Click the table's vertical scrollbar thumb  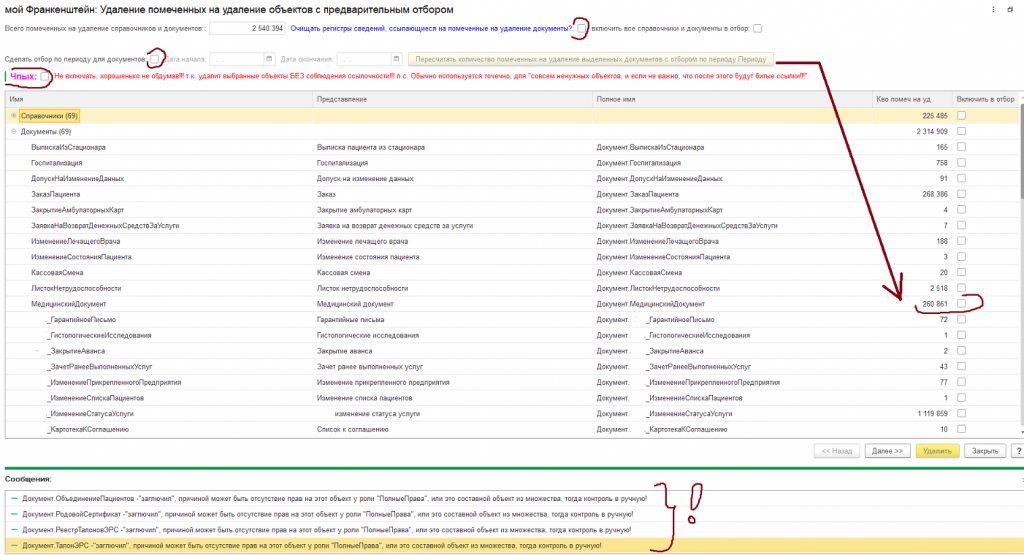coord(1021,153)
